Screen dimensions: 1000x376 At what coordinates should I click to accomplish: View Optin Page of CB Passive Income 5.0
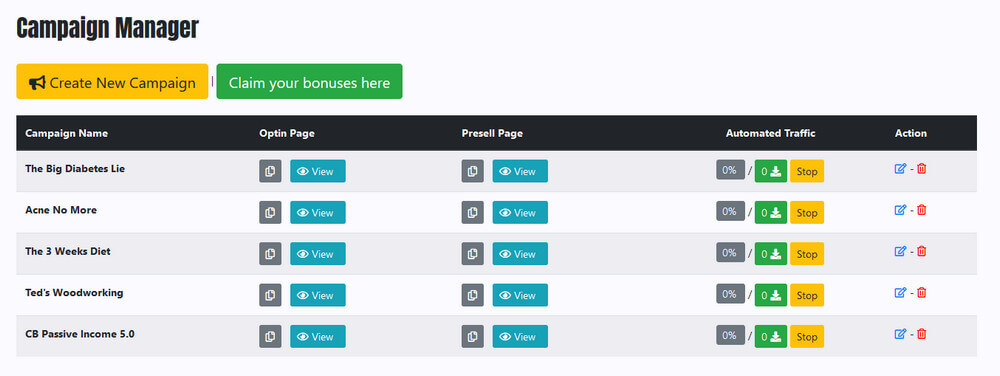click(318, 336)
